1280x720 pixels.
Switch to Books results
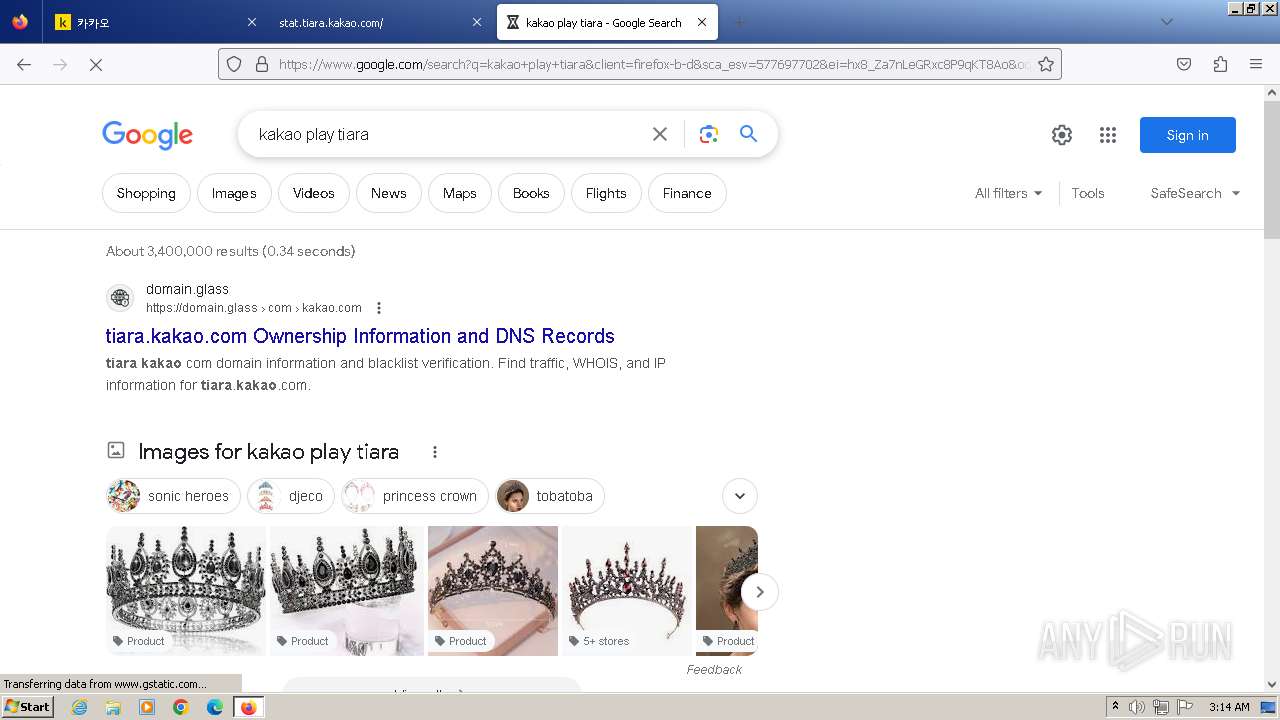click(x=531, y=193)
